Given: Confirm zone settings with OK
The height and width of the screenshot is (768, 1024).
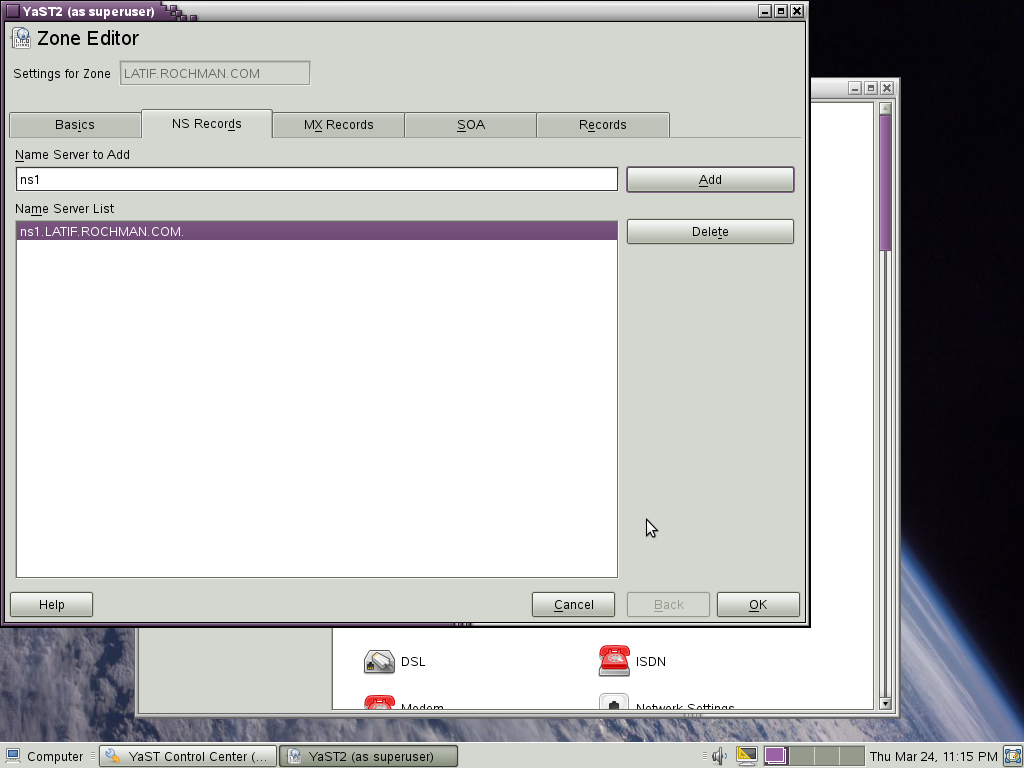Looking at the screenshot, I should tap(758, 605).
